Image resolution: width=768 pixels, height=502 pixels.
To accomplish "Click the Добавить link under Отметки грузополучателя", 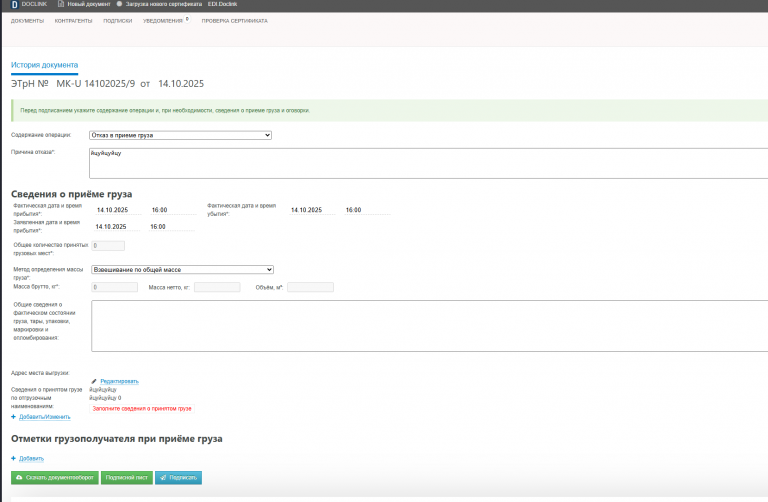I will click(31, 458).
